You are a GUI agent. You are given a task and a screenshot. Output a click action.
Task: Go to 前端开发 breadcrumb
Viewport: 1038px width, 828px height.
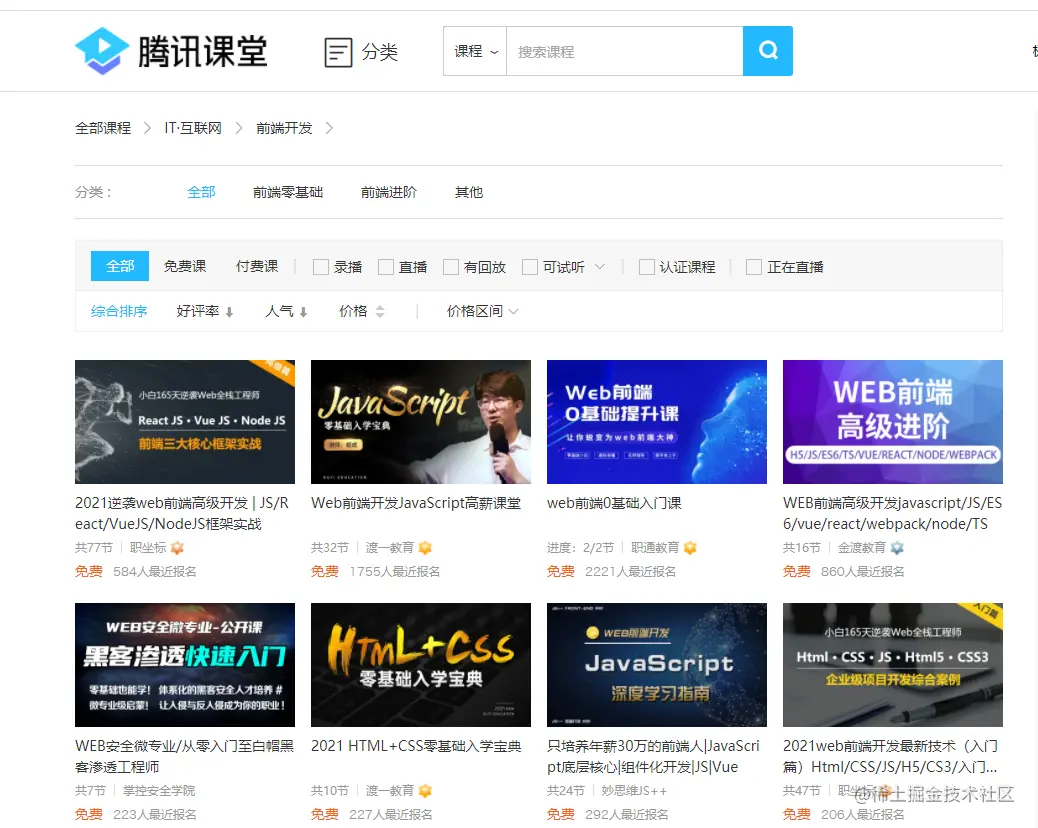tap(284, 128)
